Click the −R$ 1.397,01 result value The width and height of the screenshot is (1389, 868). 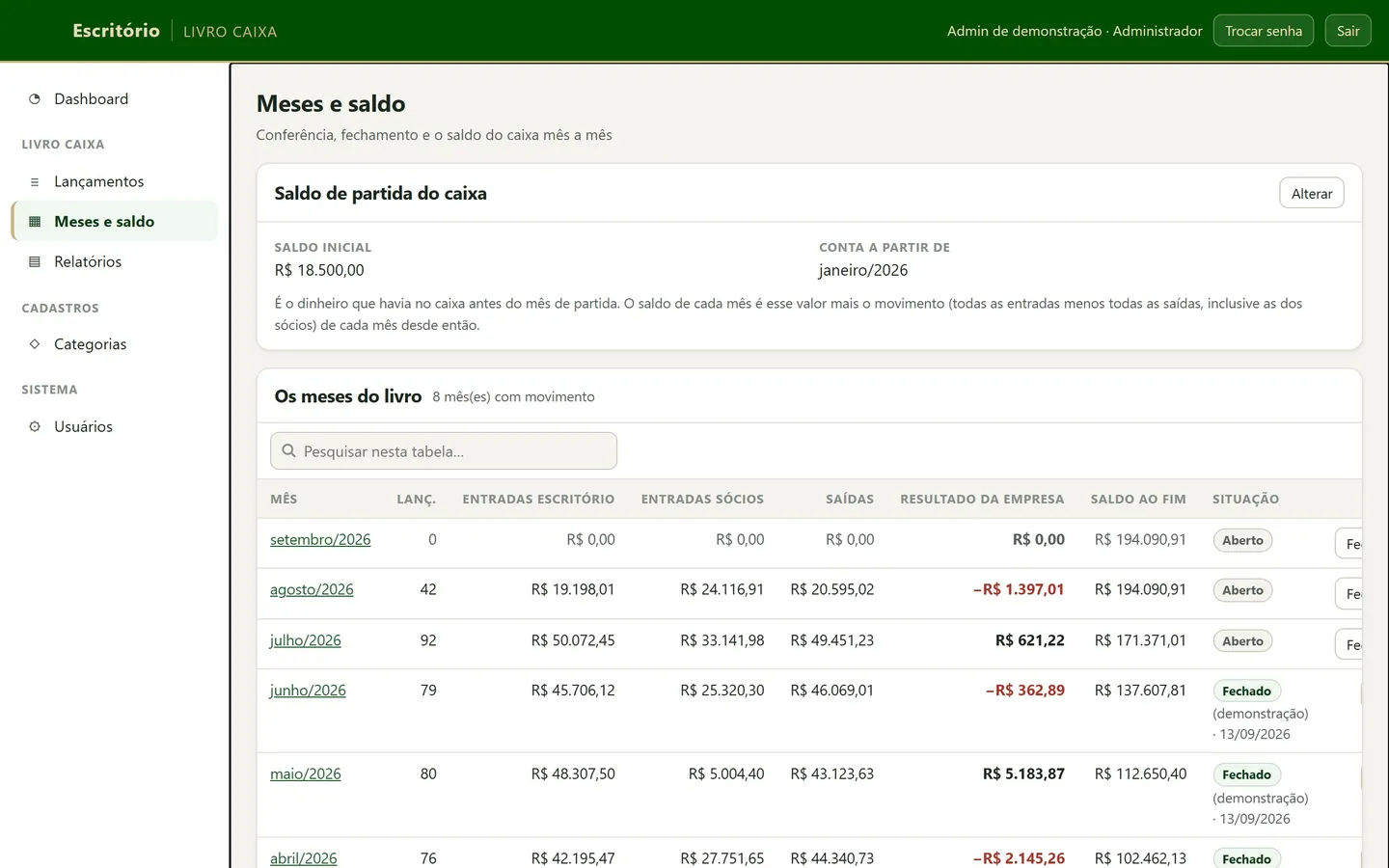pyautogui.click(x=1019, y=590)
